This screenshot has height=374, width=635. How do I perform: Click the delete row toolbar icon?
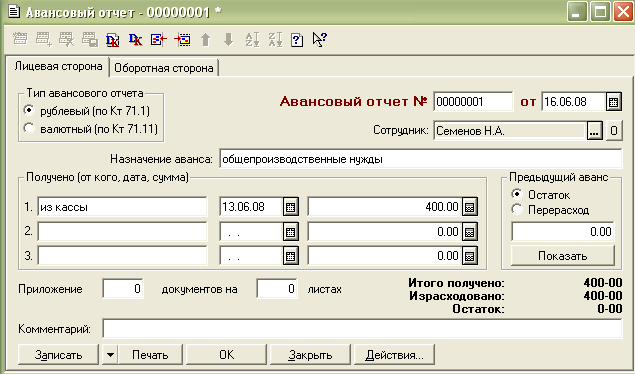[66, 39]
